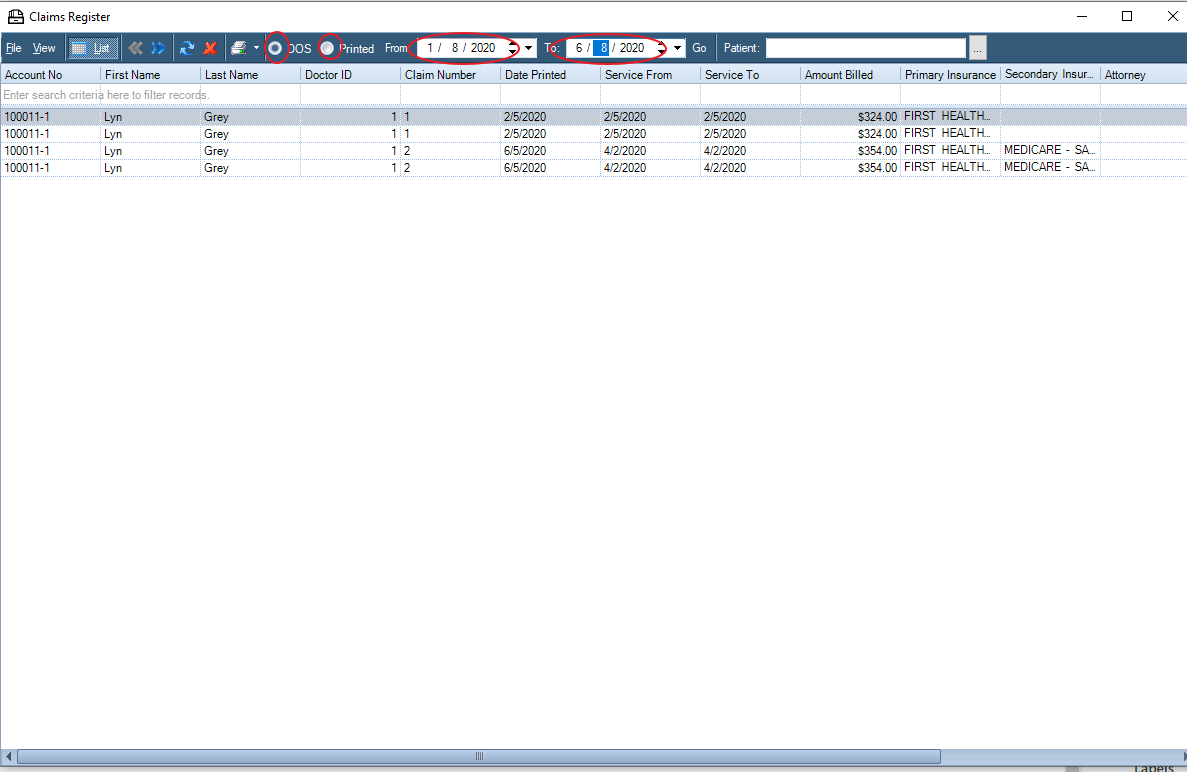Screen dimensions: 1187x772
Task: Click the Claims Register title bar icon
Action: tap(16, 16)
